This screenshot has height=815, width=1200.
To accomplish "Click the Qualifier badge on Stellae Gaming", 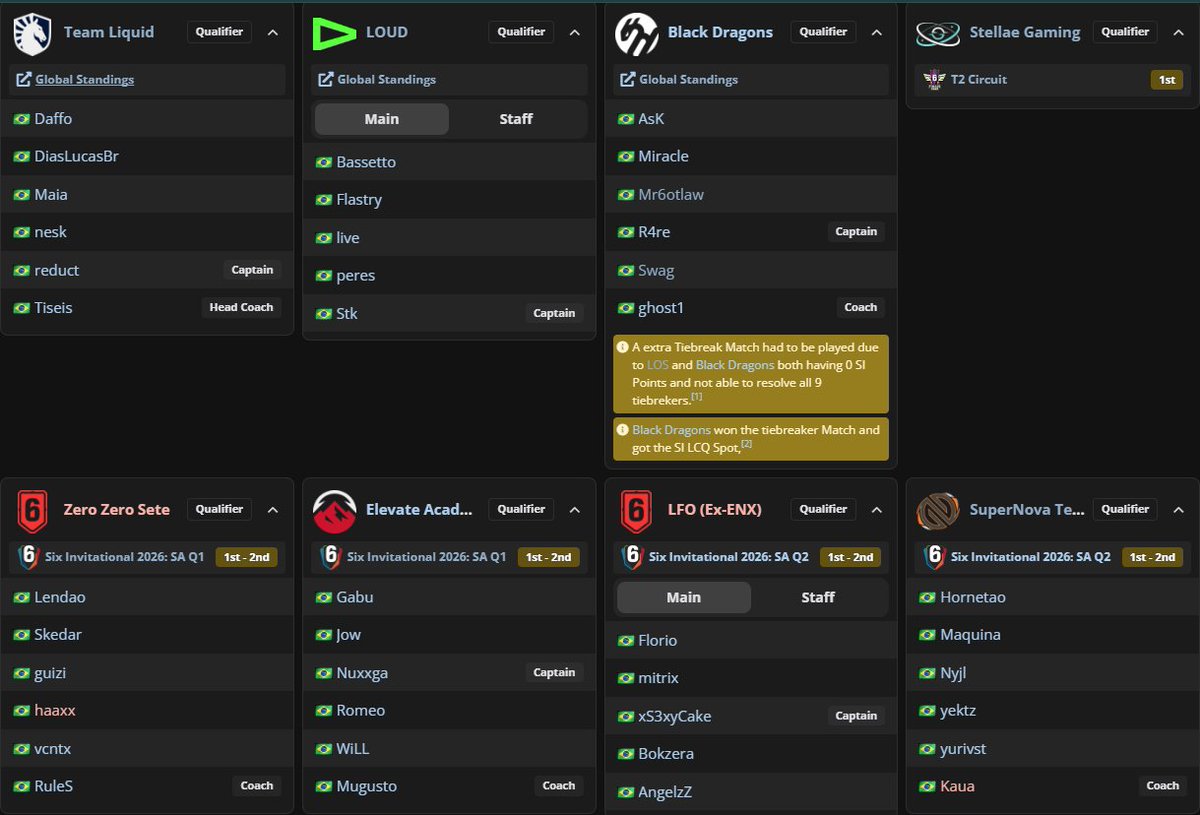I will (1126, 32).
